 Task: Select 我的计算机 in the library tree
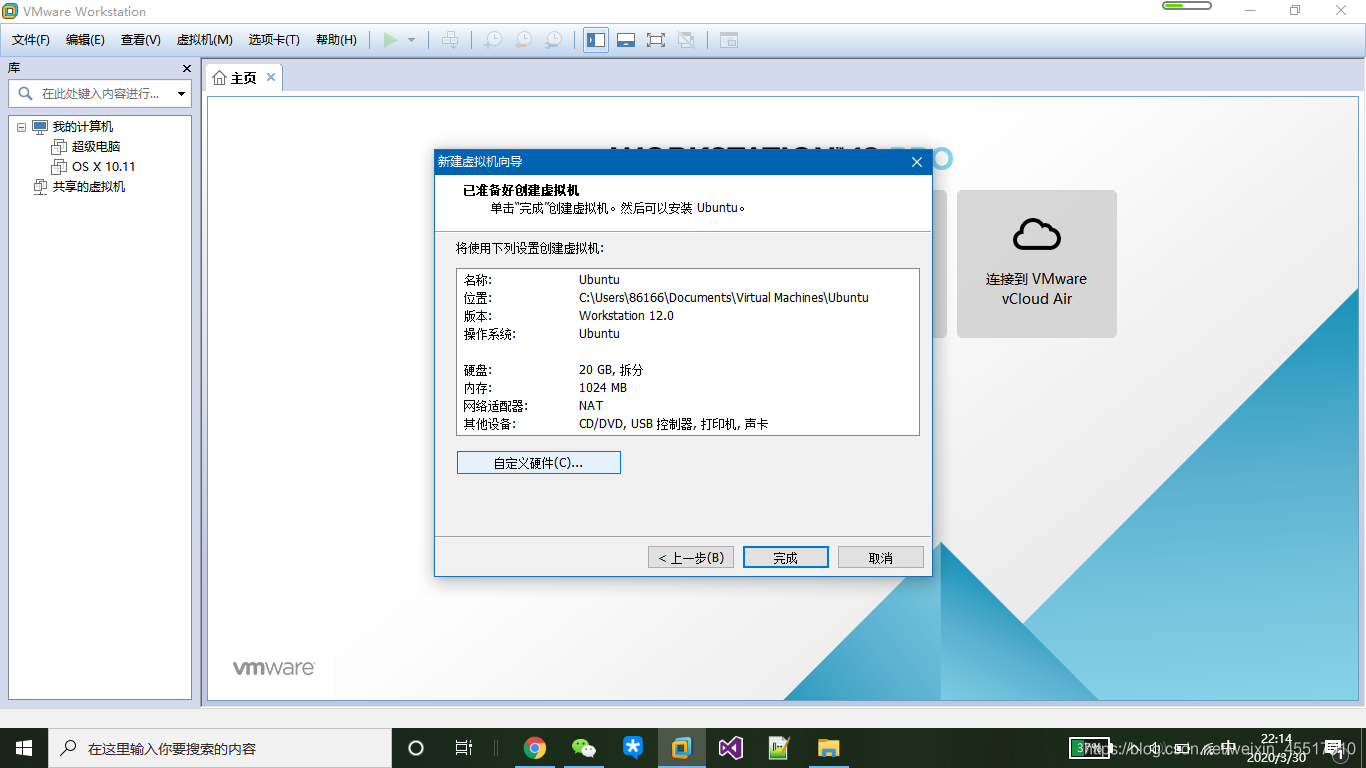[83, 127]
